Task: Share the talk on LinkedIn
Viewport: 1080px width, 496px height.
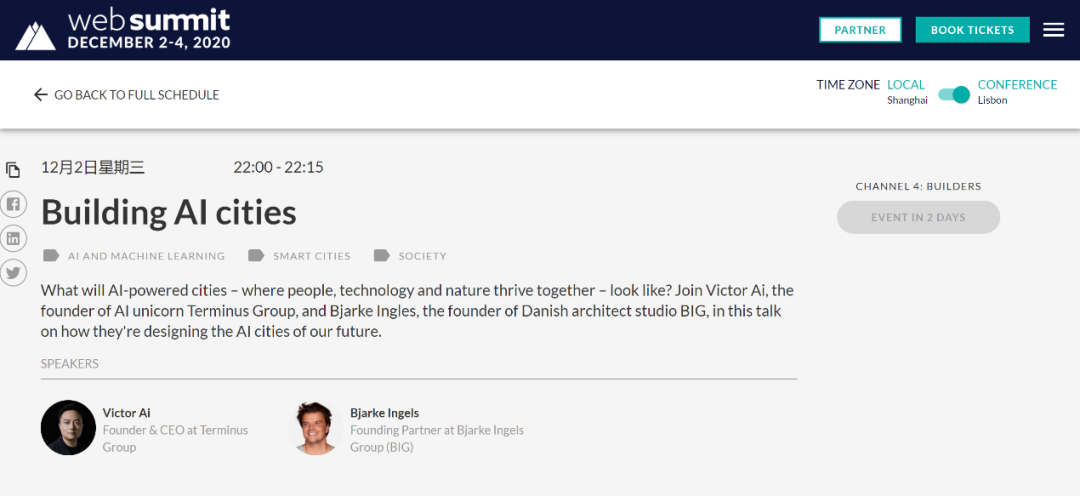Action: click(13, 238)
